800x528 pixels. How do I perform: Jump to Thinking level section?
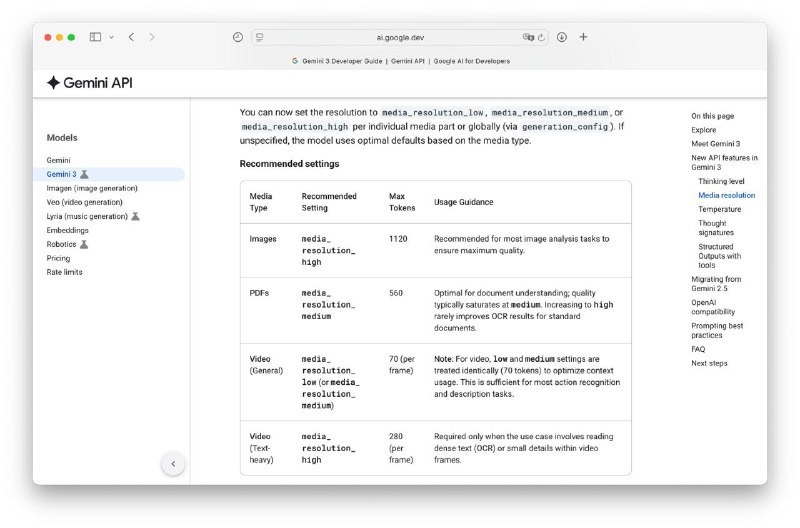(x=721, y=181)
